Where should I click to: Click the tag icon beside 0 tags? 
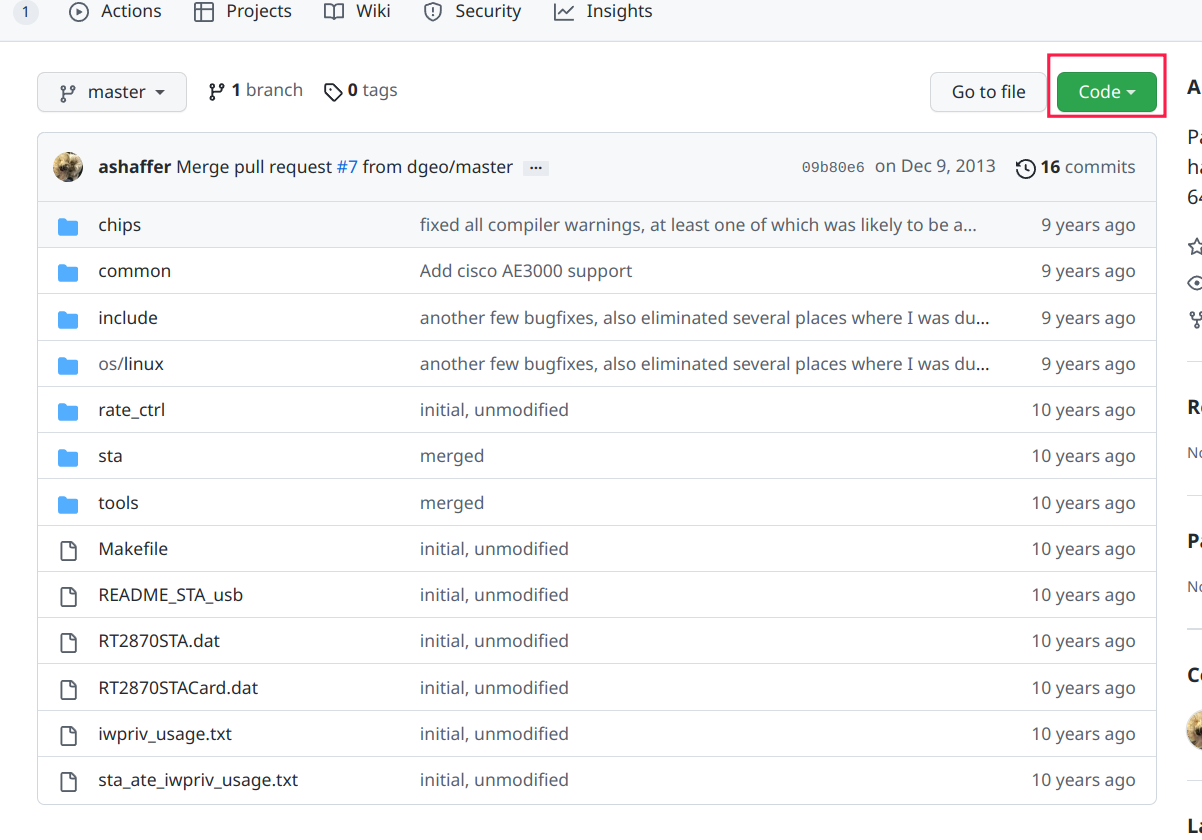333,92
